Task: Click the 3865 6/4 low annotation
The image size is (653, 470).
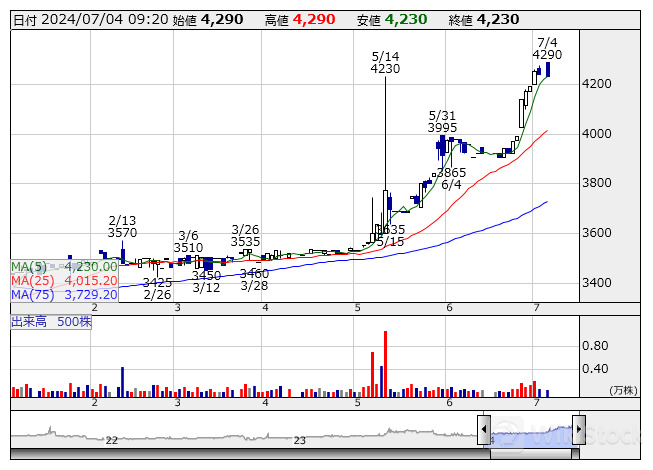Action: [451, 179]
